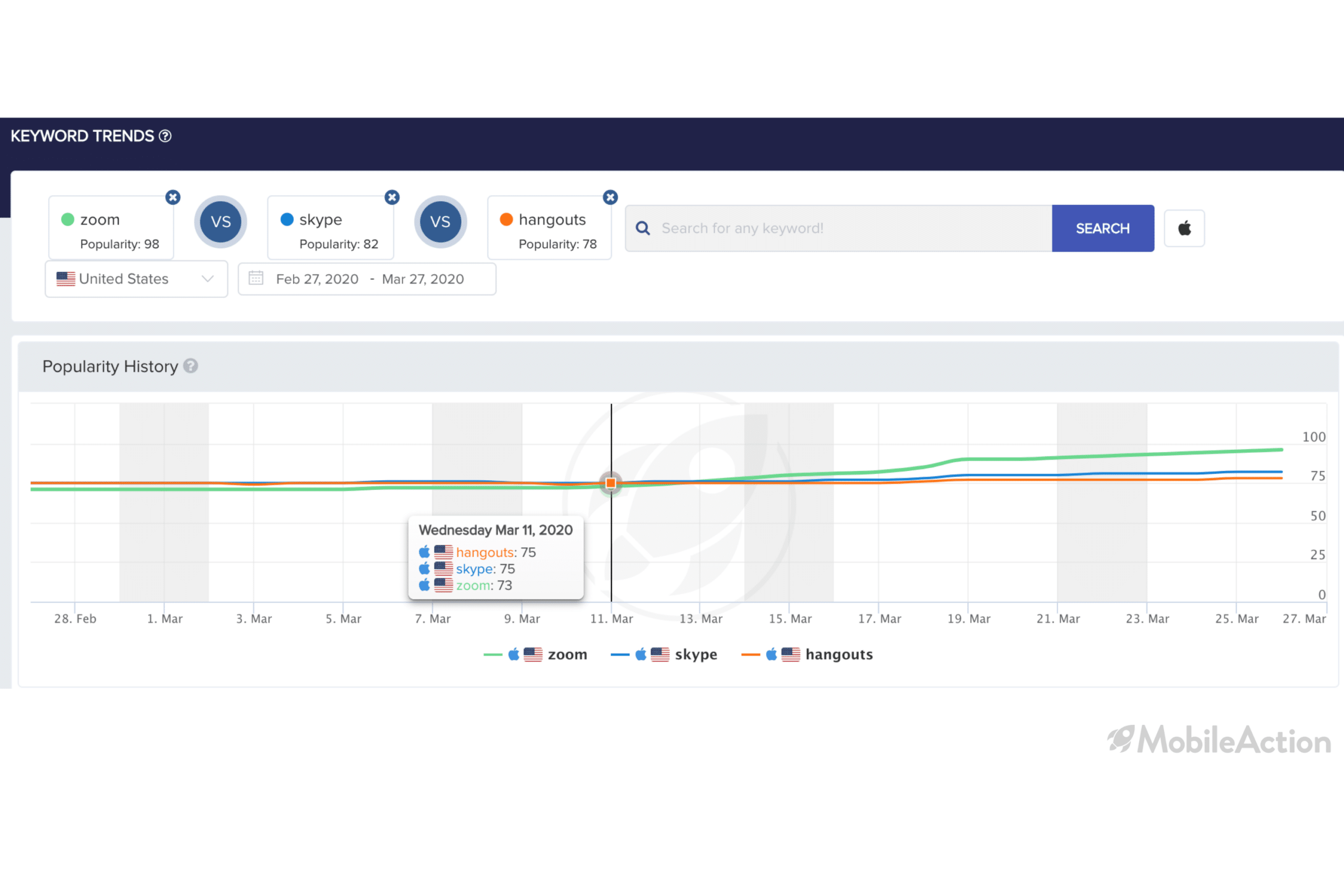Screen dimensions: 1344x896
Task: Click the '19. Mar' x-axis label
Action: point(969,619)
